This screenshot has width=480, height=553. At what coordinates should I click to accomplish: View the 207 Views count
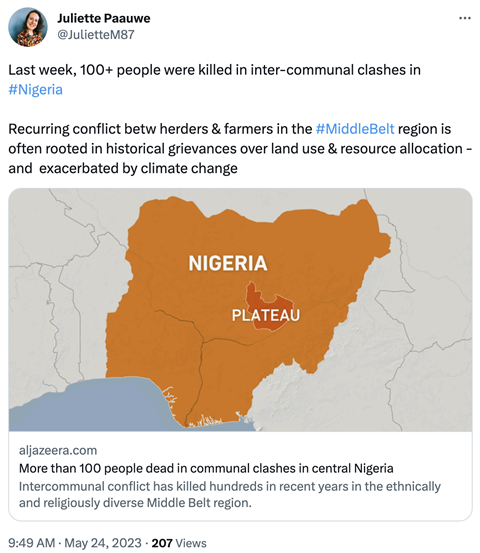(x=179, y=543)
